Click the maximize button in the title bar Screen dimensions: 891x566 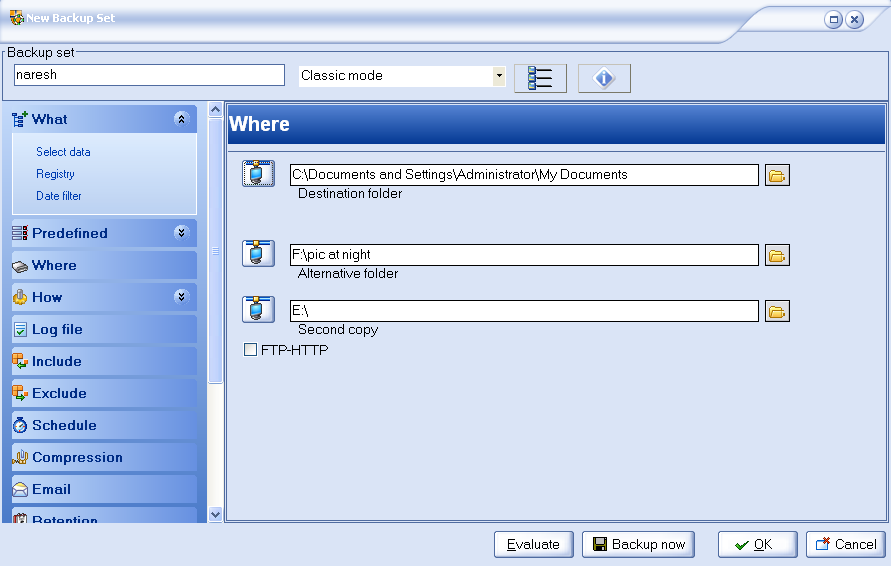coord(834,19)
